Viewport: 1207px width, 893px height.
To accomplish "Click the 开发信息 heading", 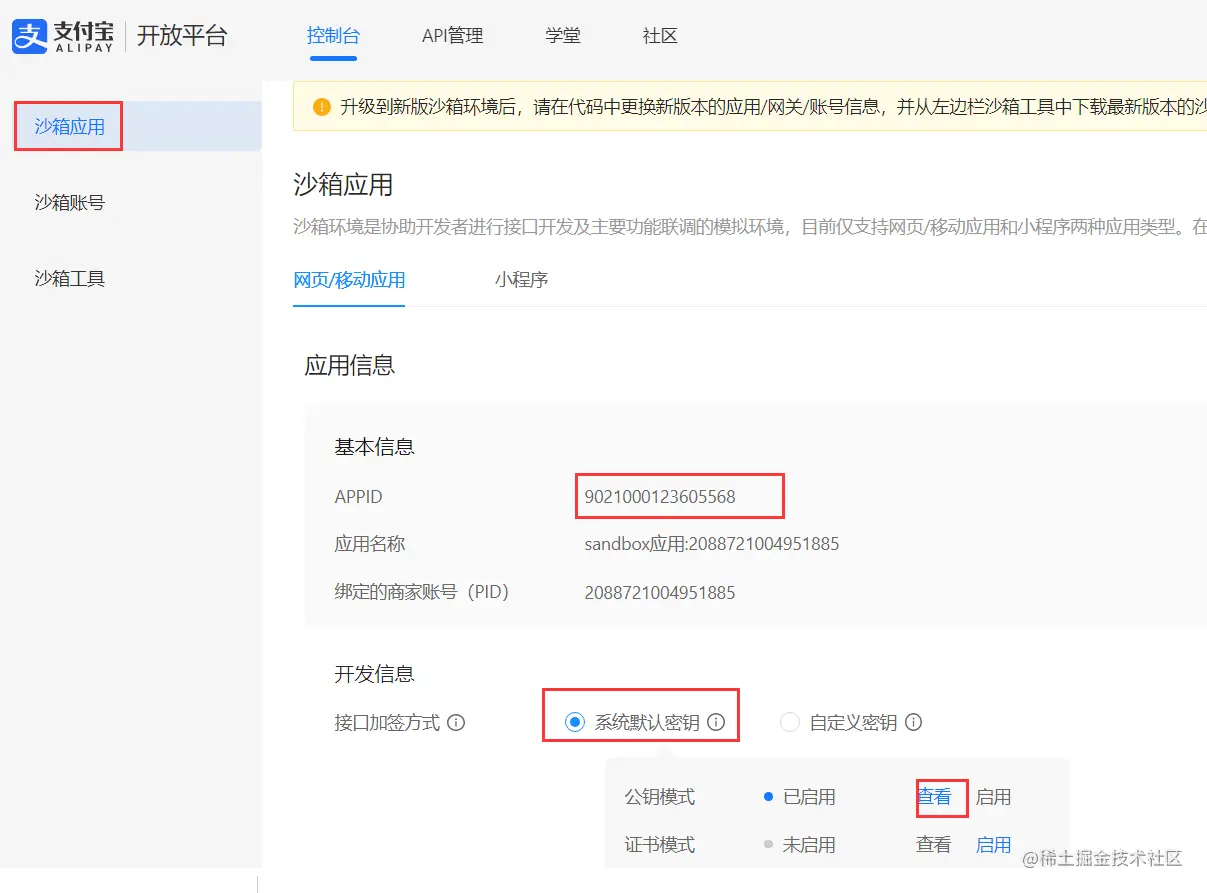I will pos(374,674).
